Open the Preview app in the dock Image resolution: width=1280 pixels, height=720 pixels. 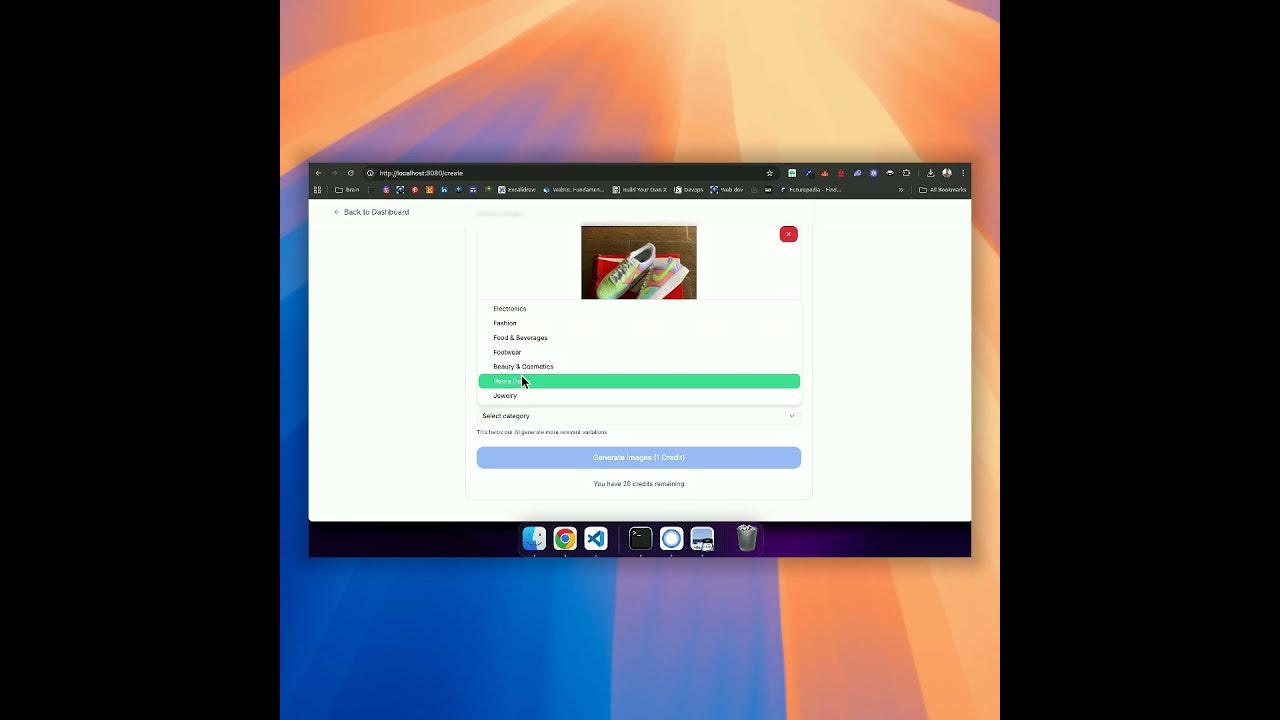703,539
